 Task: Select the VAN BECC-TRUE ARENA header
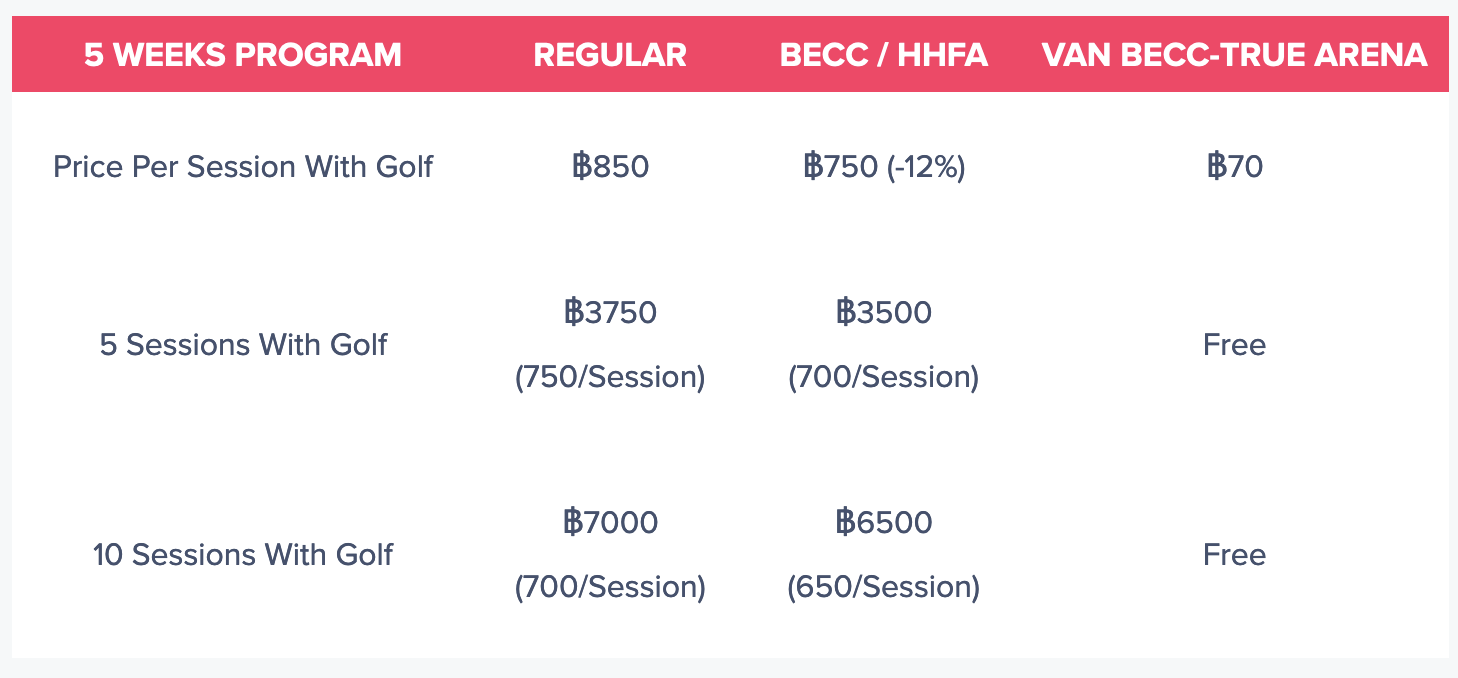(x=1235, y=55)
